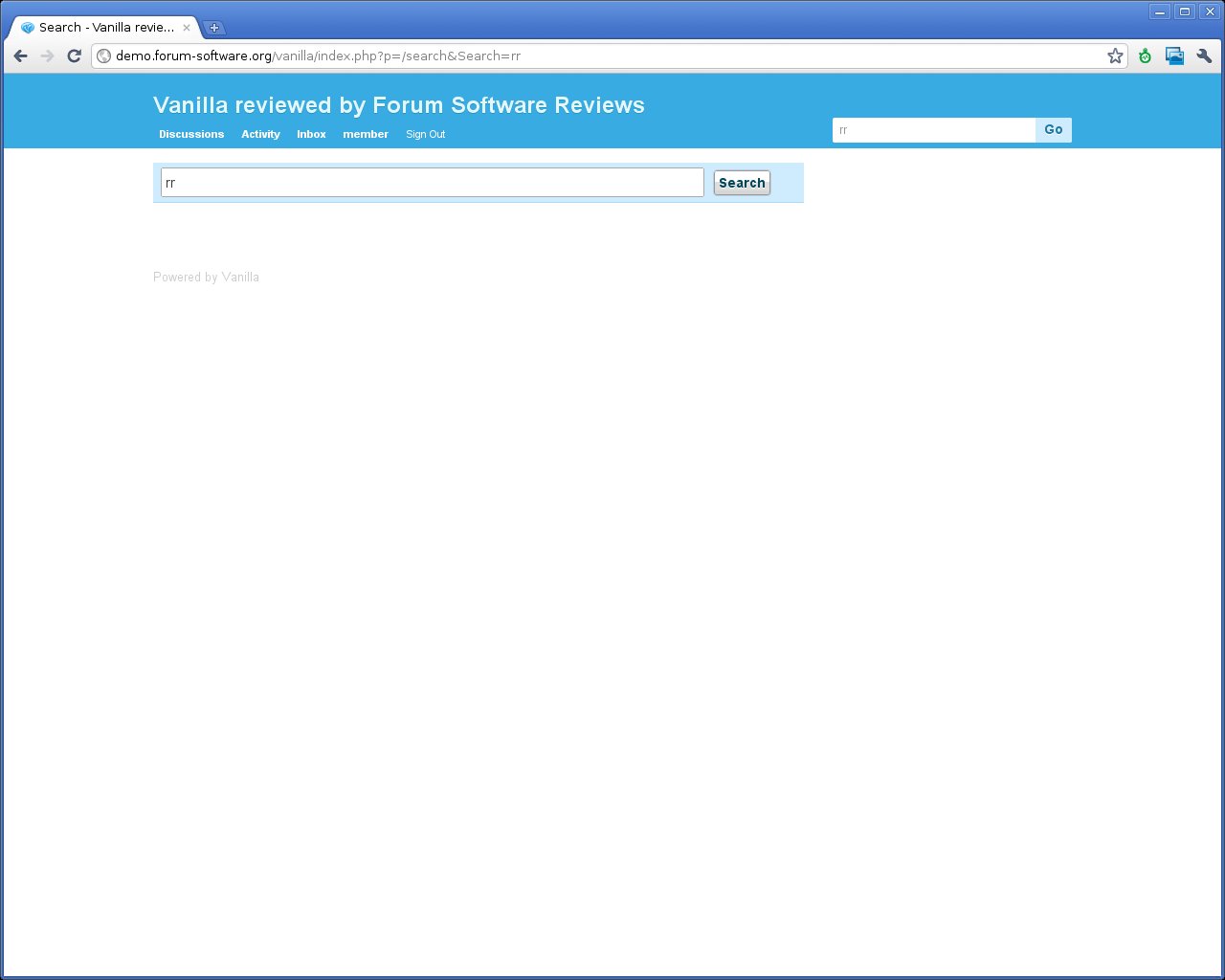This screenshot has width=1225, height=980.
Task: Click the globe site info icon
Action: (103, 56)
